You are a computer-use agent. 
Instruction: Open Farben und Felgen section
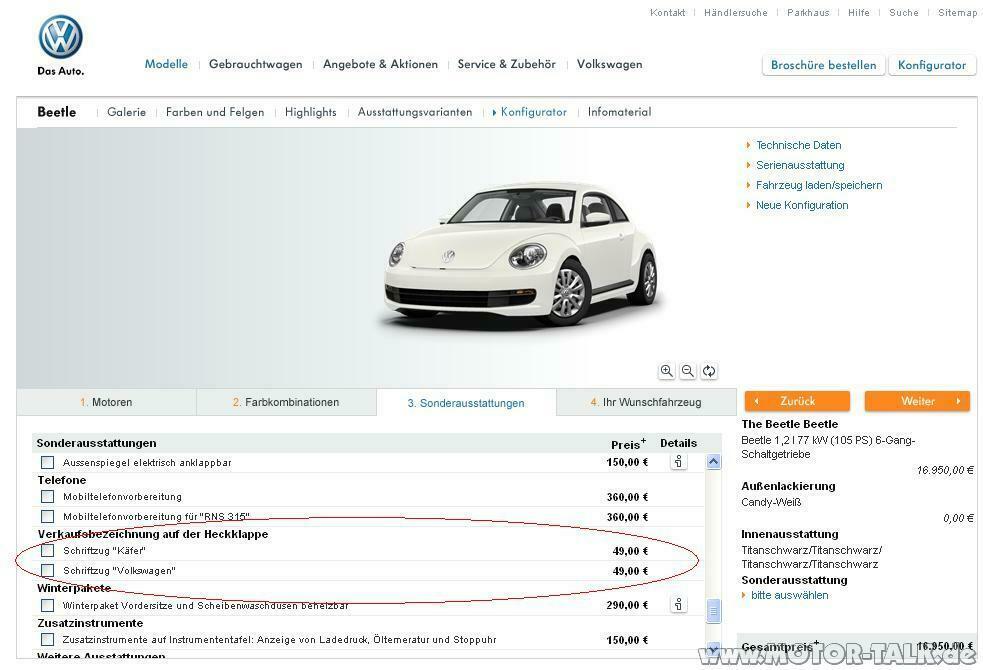point(215,112)
